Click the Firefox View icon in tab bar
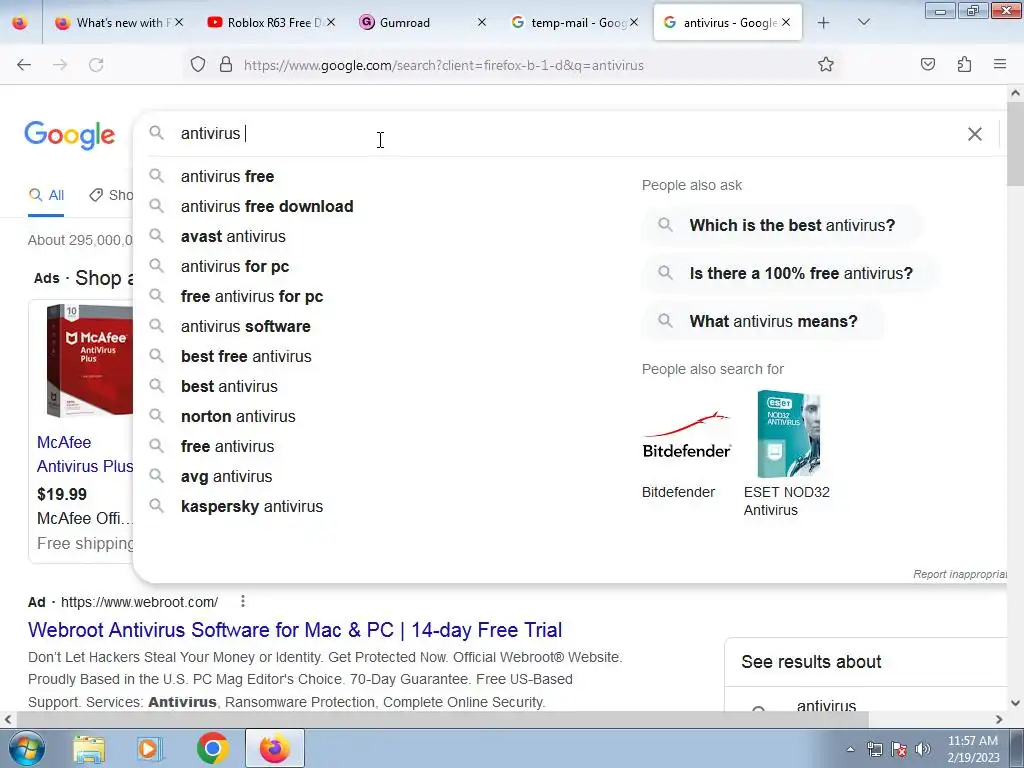The width and height of the screenshot is (1024, 768). click(x=20, y=23)
